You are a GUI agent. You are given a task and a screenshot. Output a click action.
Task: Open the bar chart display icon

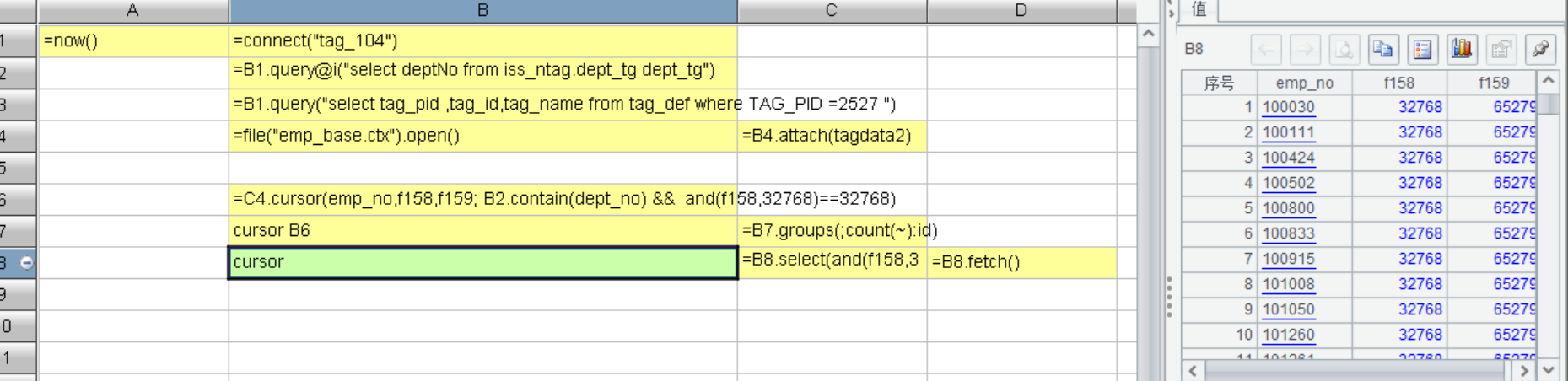1462,50
